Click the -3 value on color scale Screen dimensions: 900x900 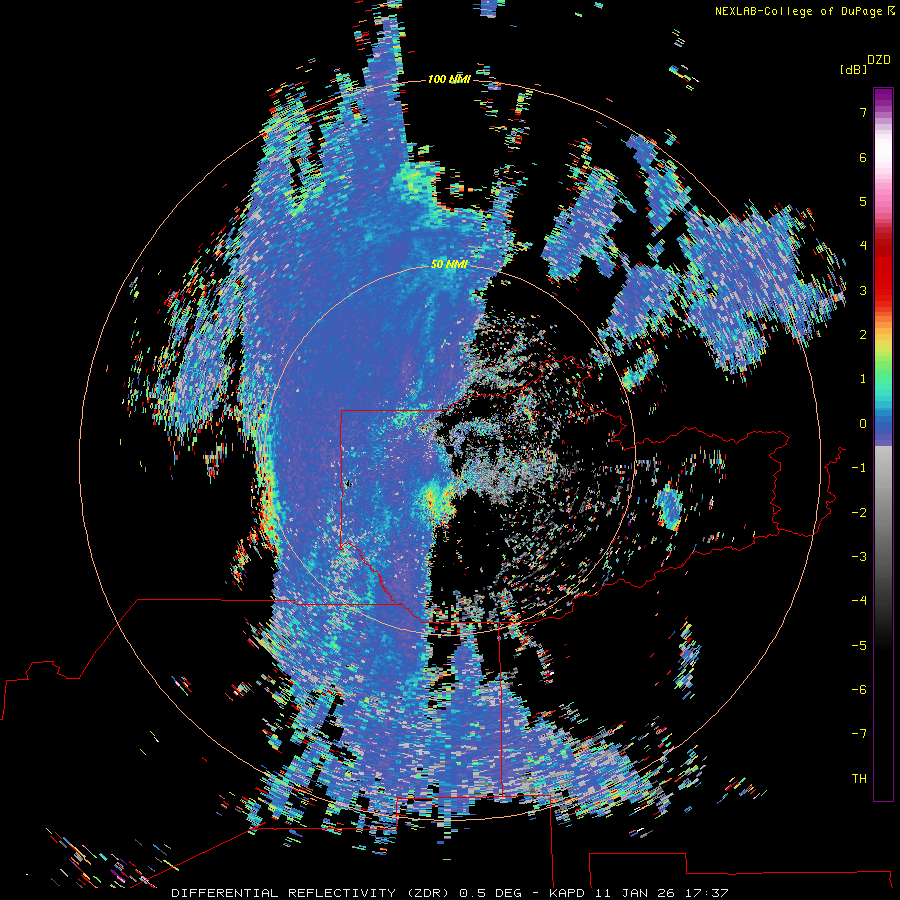point(859,557)
